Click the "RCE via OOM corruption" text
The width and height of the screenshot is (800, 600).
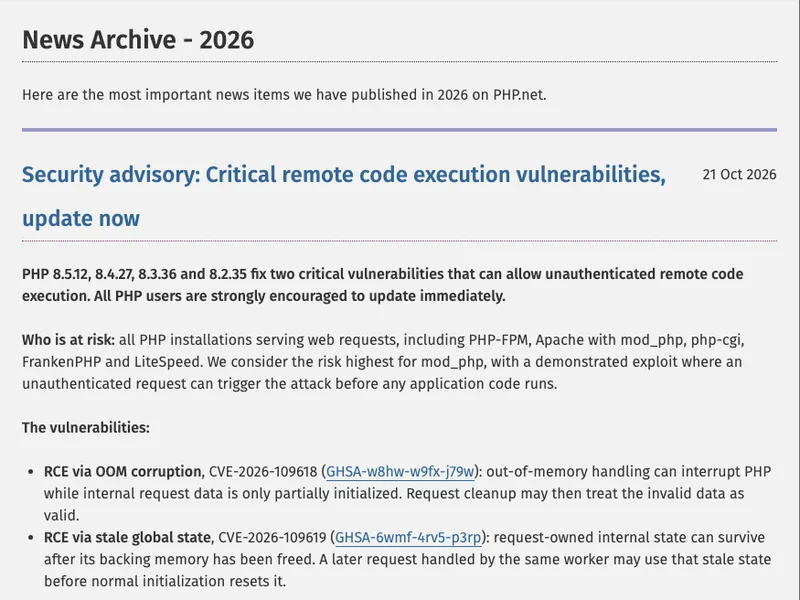click(122, 471)
